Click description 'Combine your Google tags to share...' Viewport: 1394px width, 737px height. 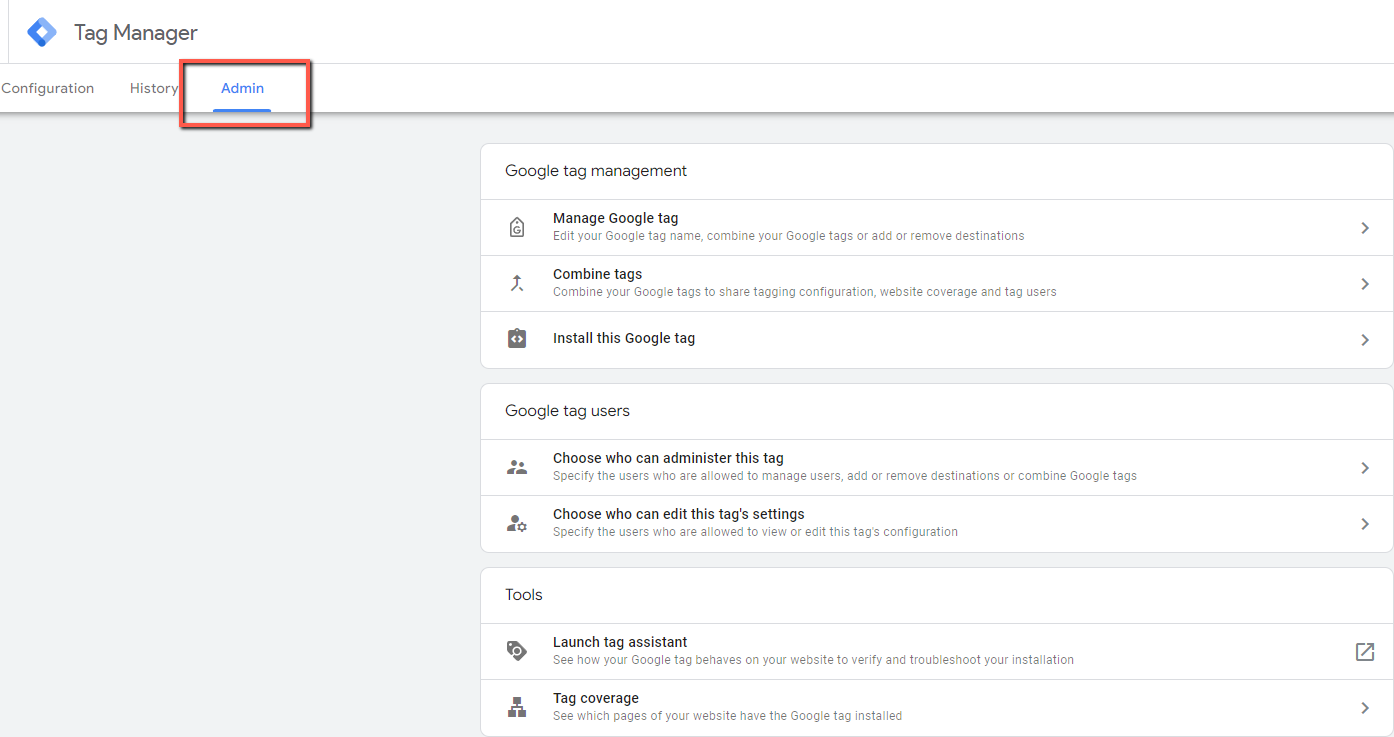pos(804,292)
